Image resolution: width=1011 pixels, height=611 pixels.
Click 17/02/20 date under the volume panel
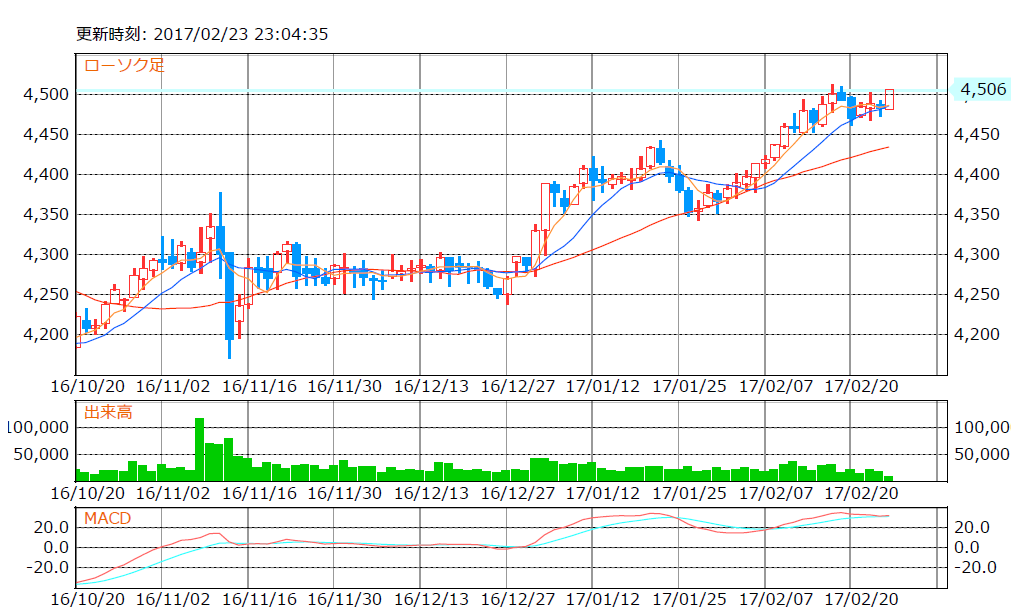pyautogui.click(x=861, y=493)
